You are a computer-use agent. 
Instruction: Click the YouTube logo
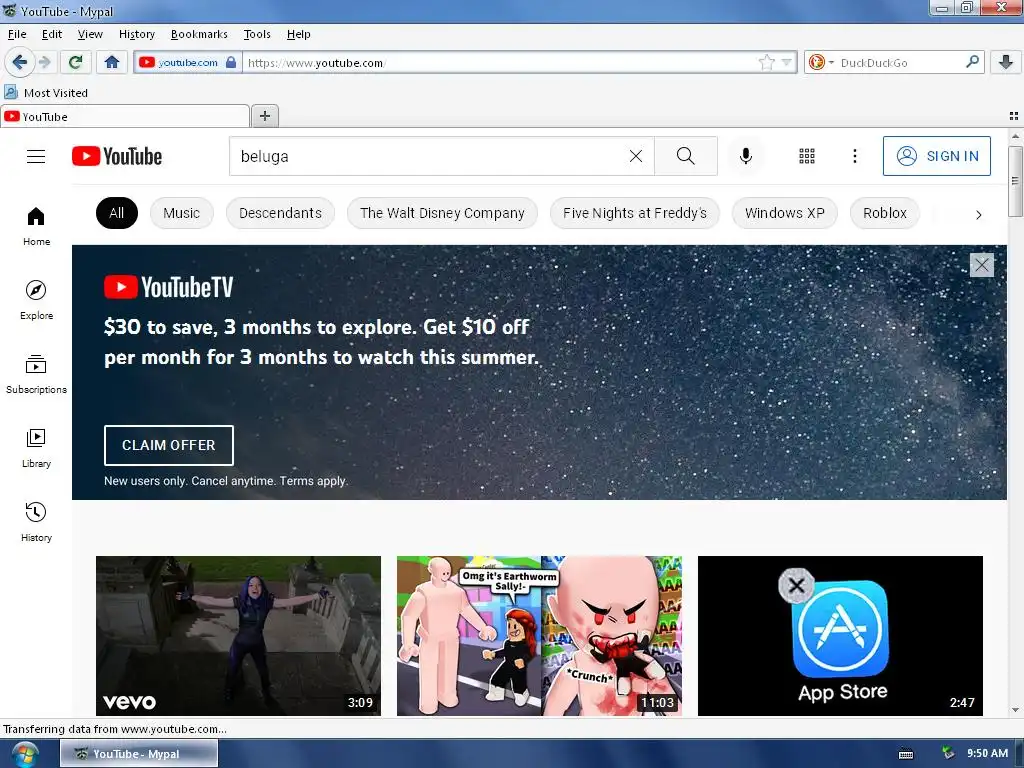[x=117, y=157]
